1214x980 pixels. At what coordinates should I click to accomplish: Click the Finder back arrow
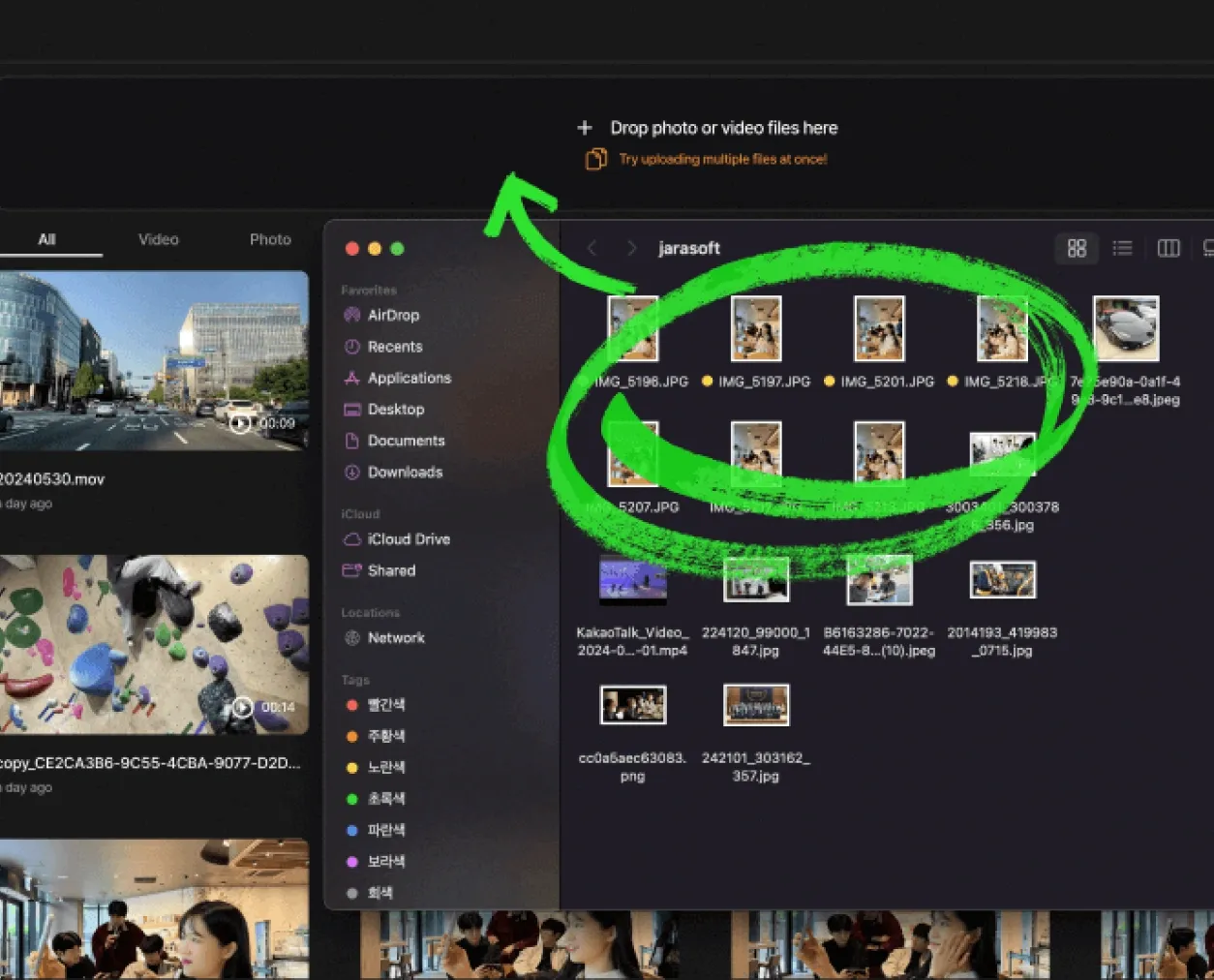(592, 249)
